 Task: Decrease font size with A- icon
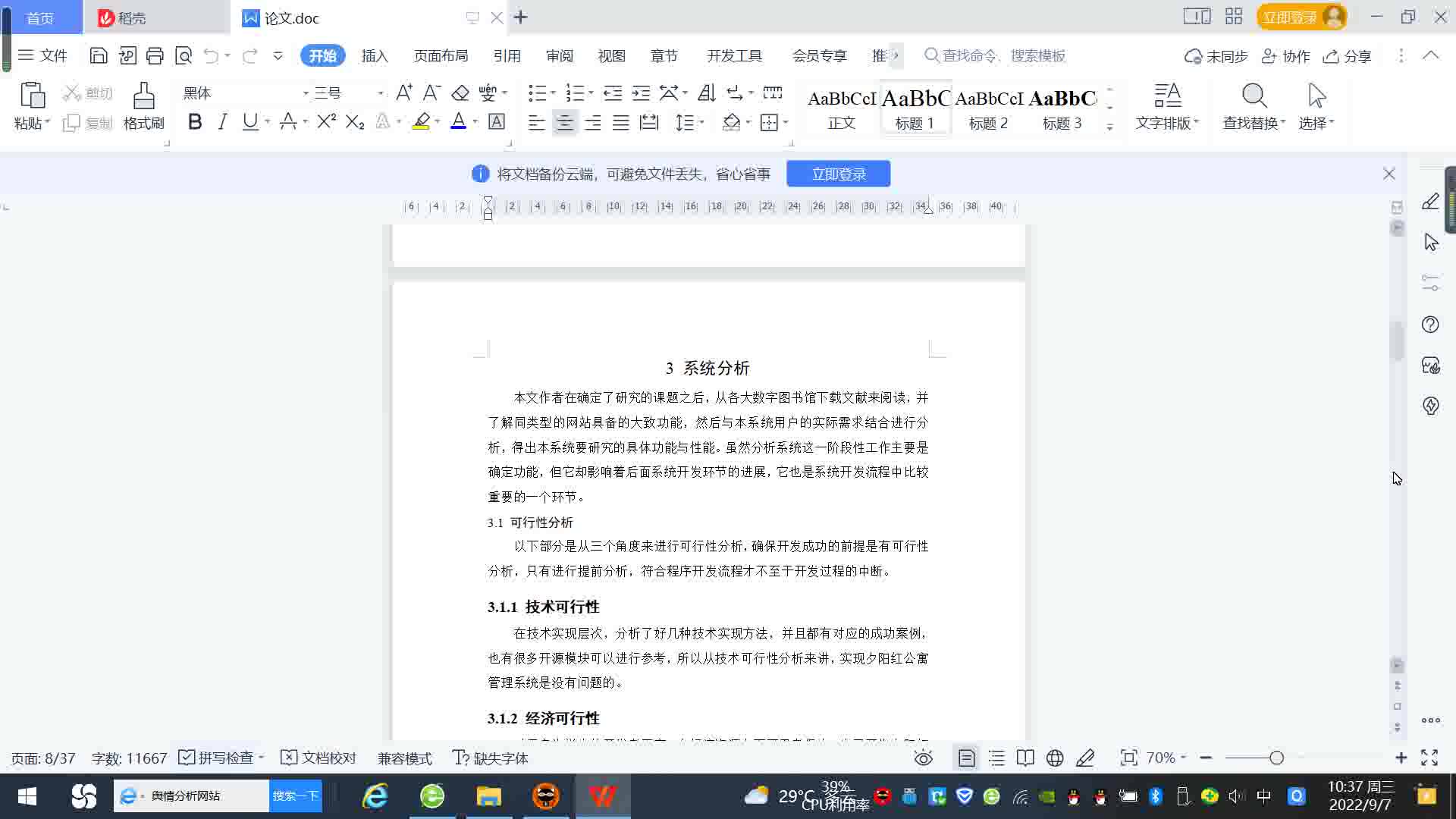tap(431, 93)
